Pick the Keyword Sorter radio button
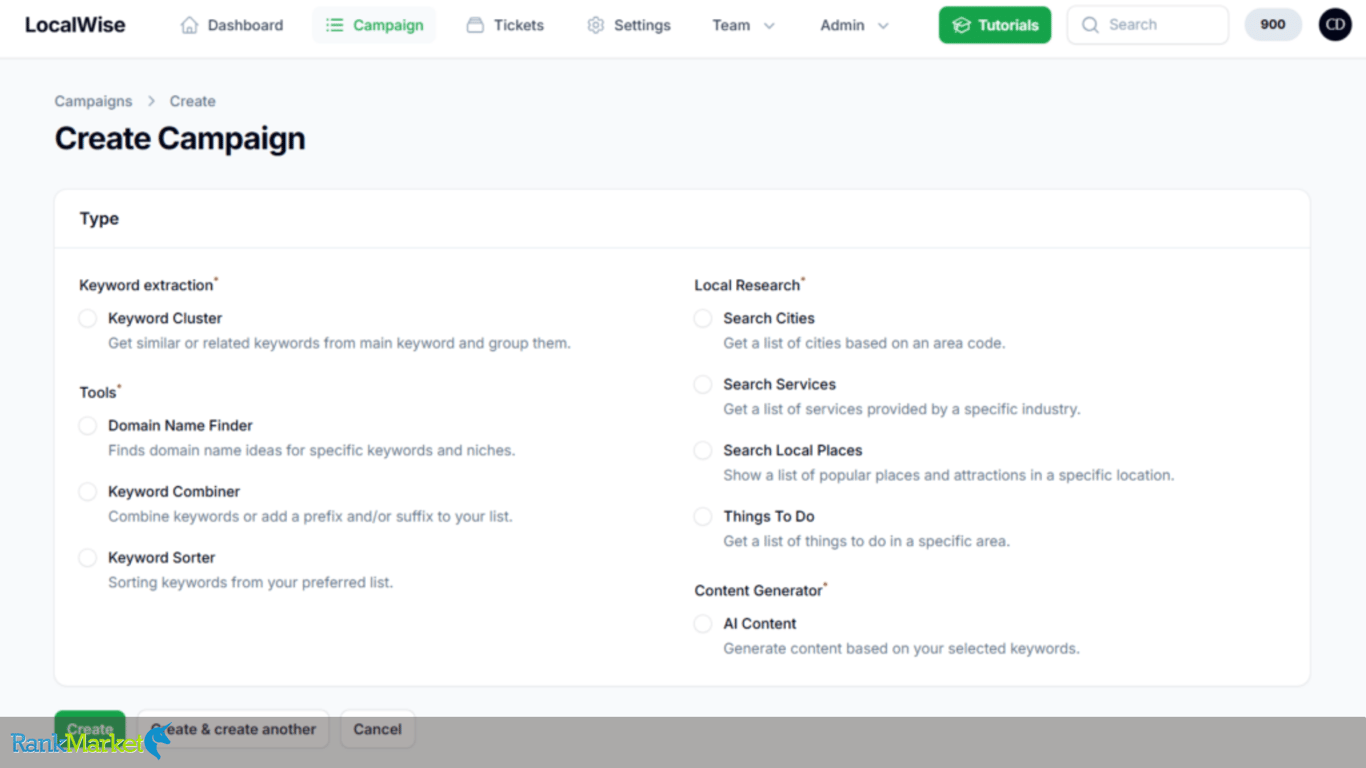This screenshot has height=768, width=1366. coord(88,557)
